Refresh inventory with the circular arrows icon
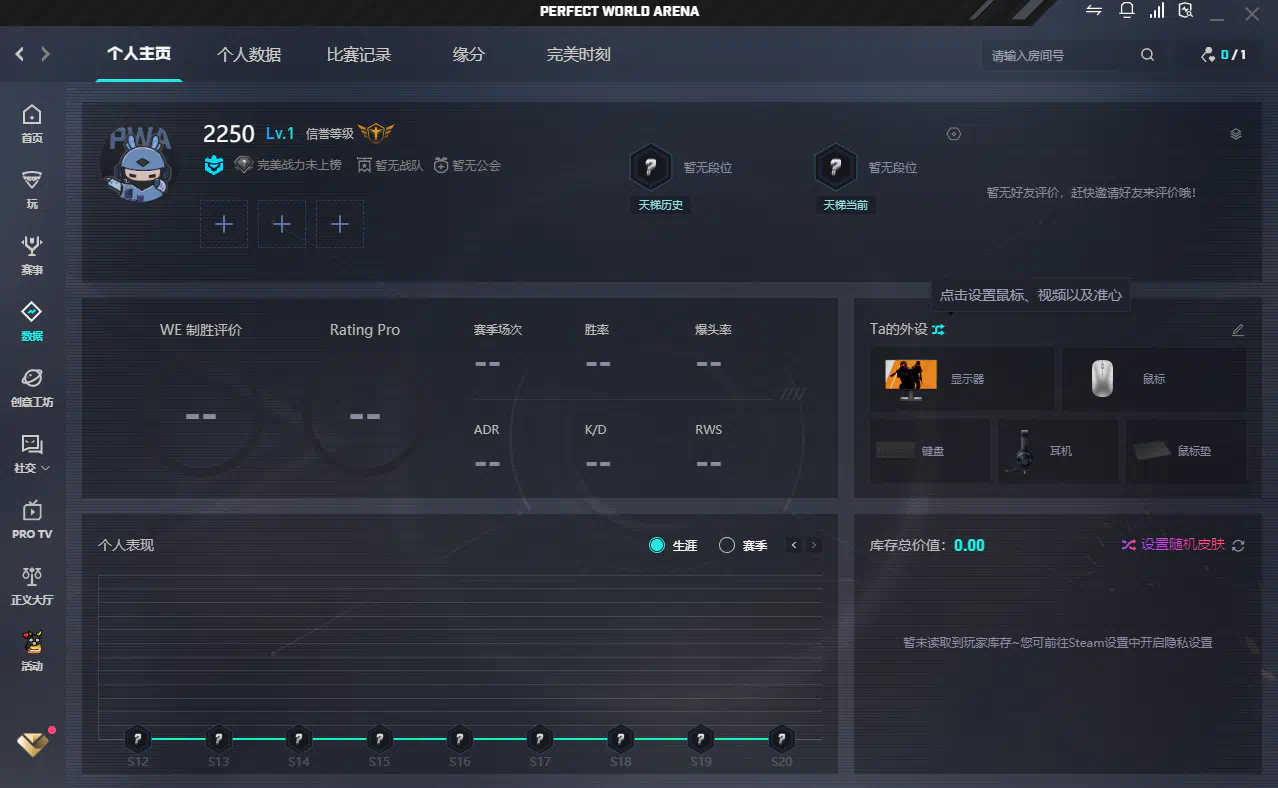Viewport: 1278px width, 788px height. pos(1239,545)
